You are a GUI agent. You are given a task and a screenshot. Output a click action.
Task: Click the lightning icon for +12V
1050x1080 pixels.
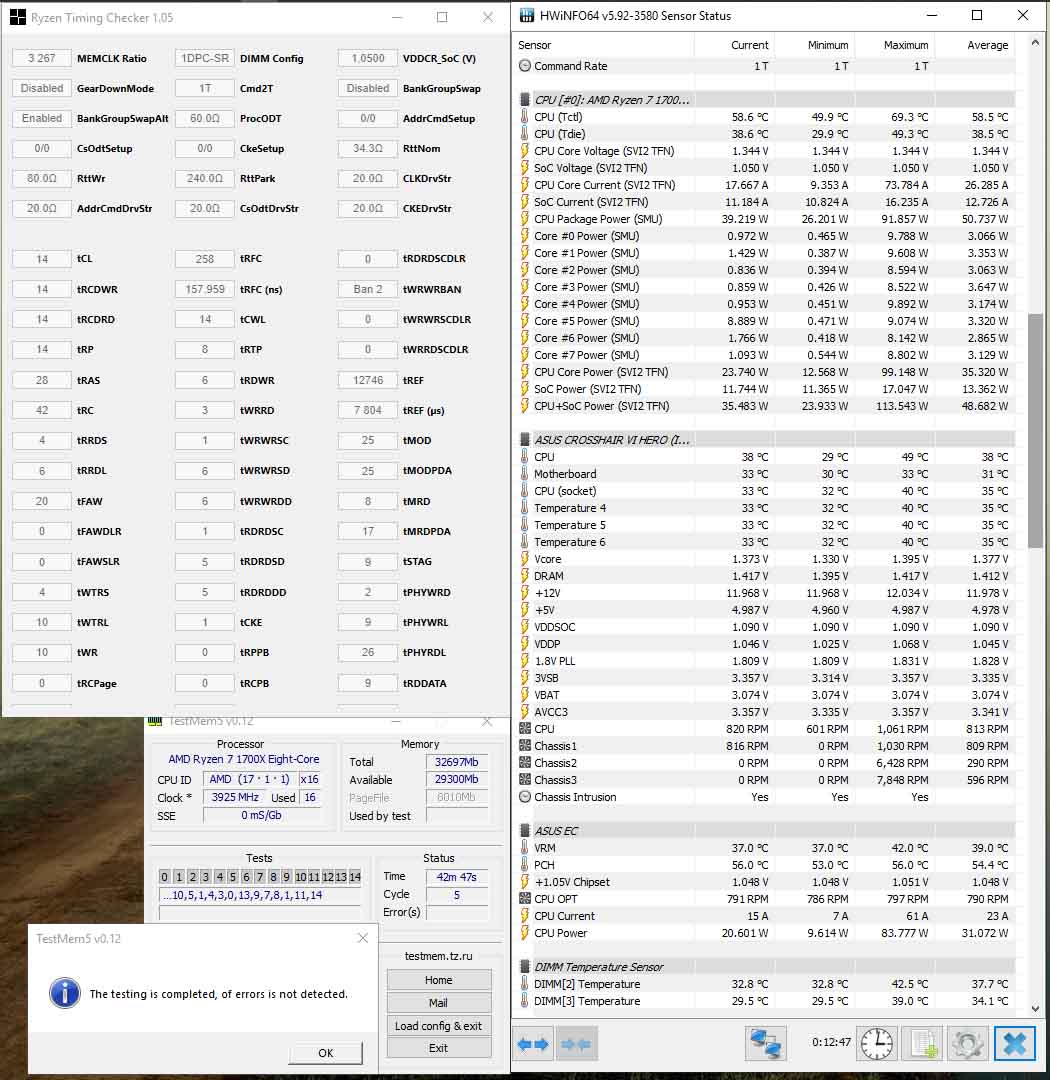[x=525, y=593]
